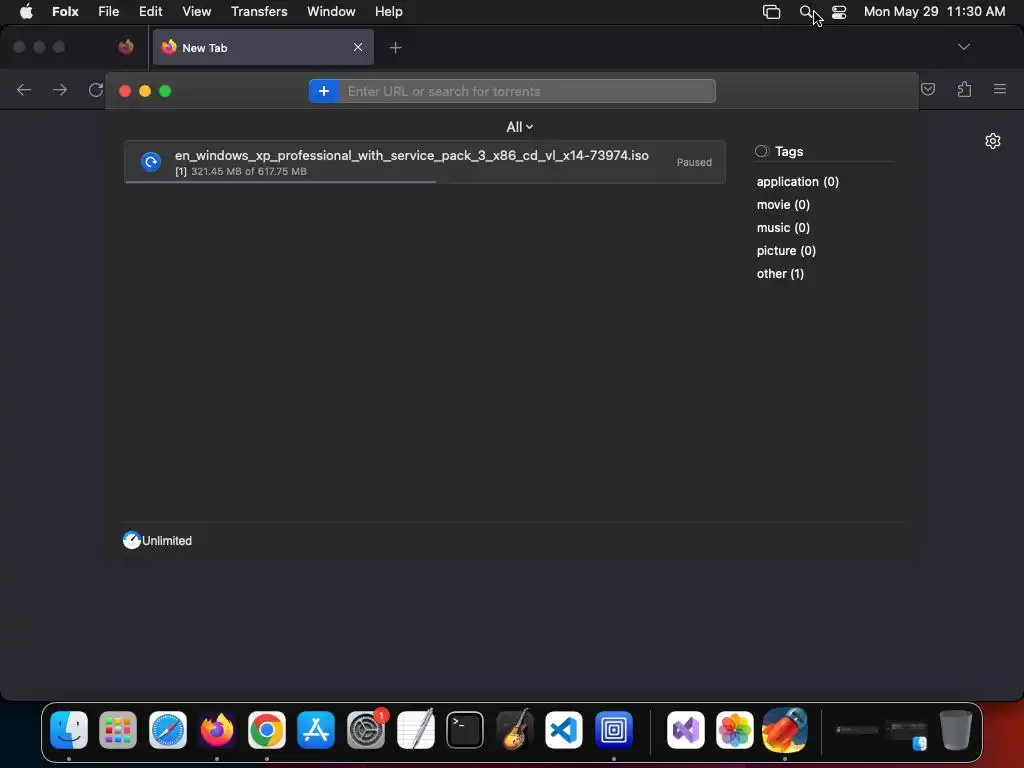Filter by application (0) tag

[797, 182]
